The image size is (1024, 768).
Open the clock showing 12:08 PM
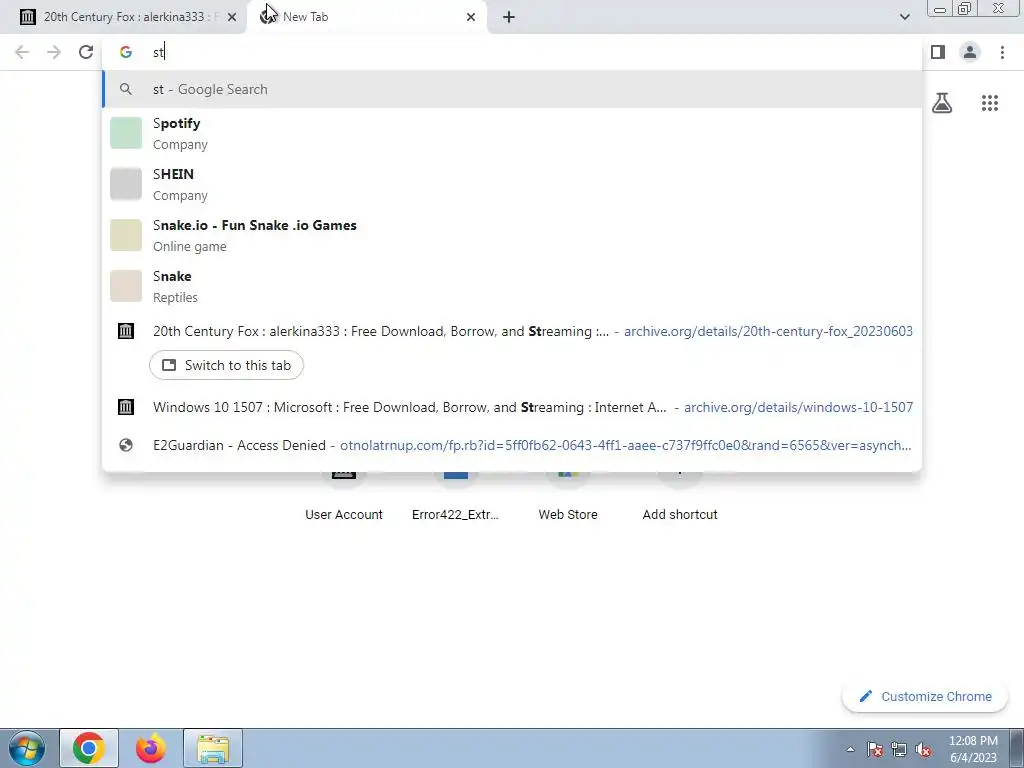pos(973,749)
